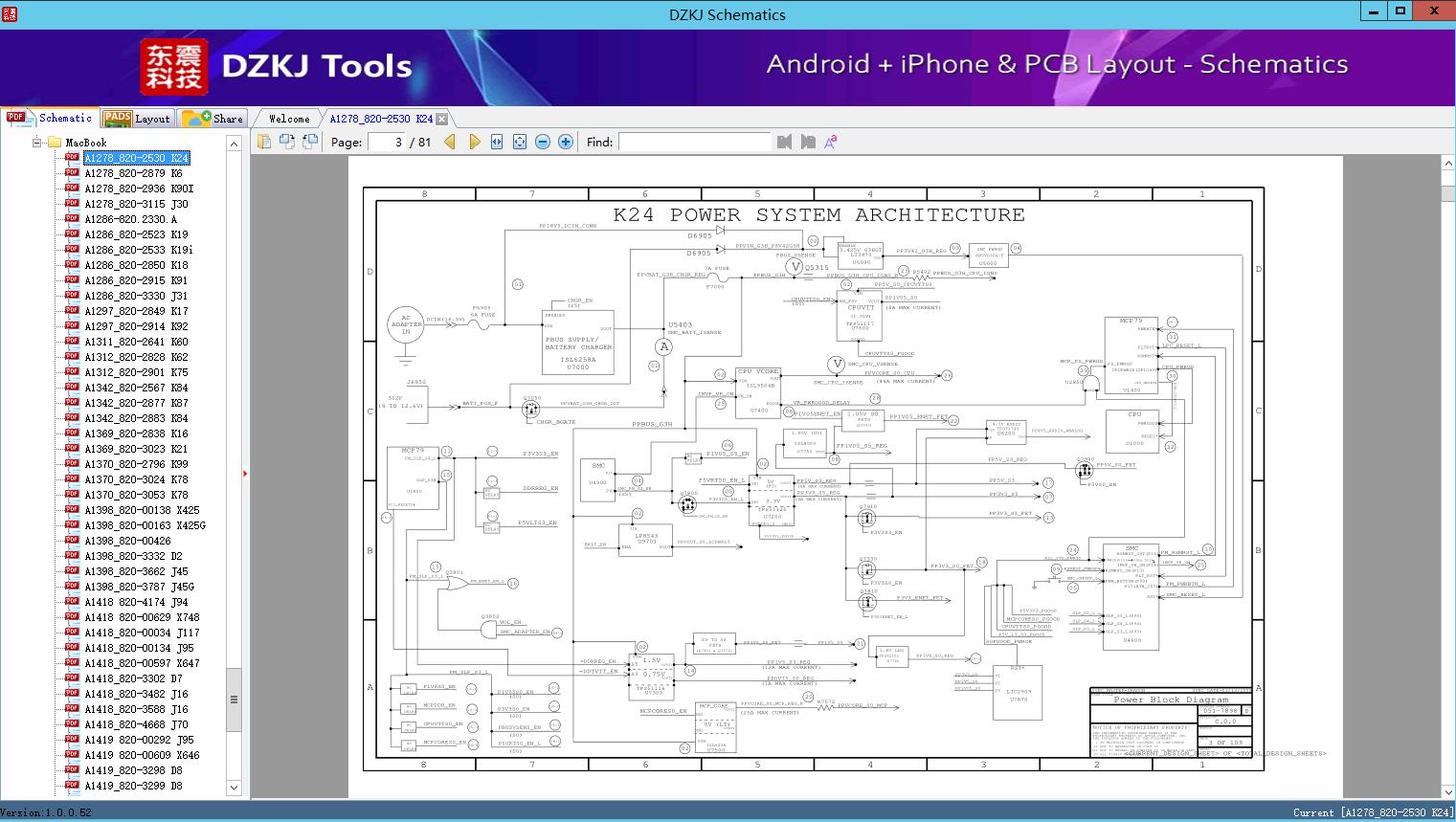Viewport: 1456px width, 822px height.
Task: Click the DZKJ Tools logo in the banner
Action: pos(277,67)
